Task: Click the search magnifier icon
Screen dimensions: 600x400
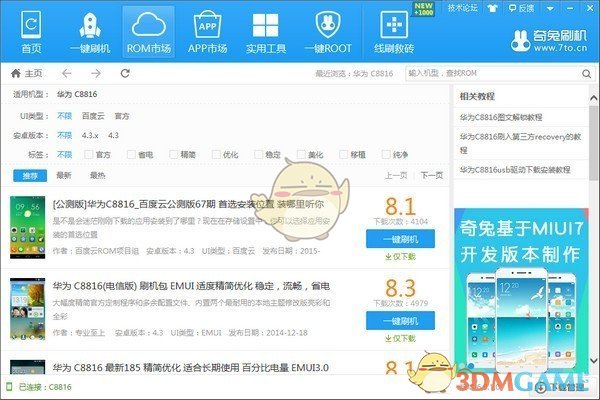Action: tap(586, 73)
